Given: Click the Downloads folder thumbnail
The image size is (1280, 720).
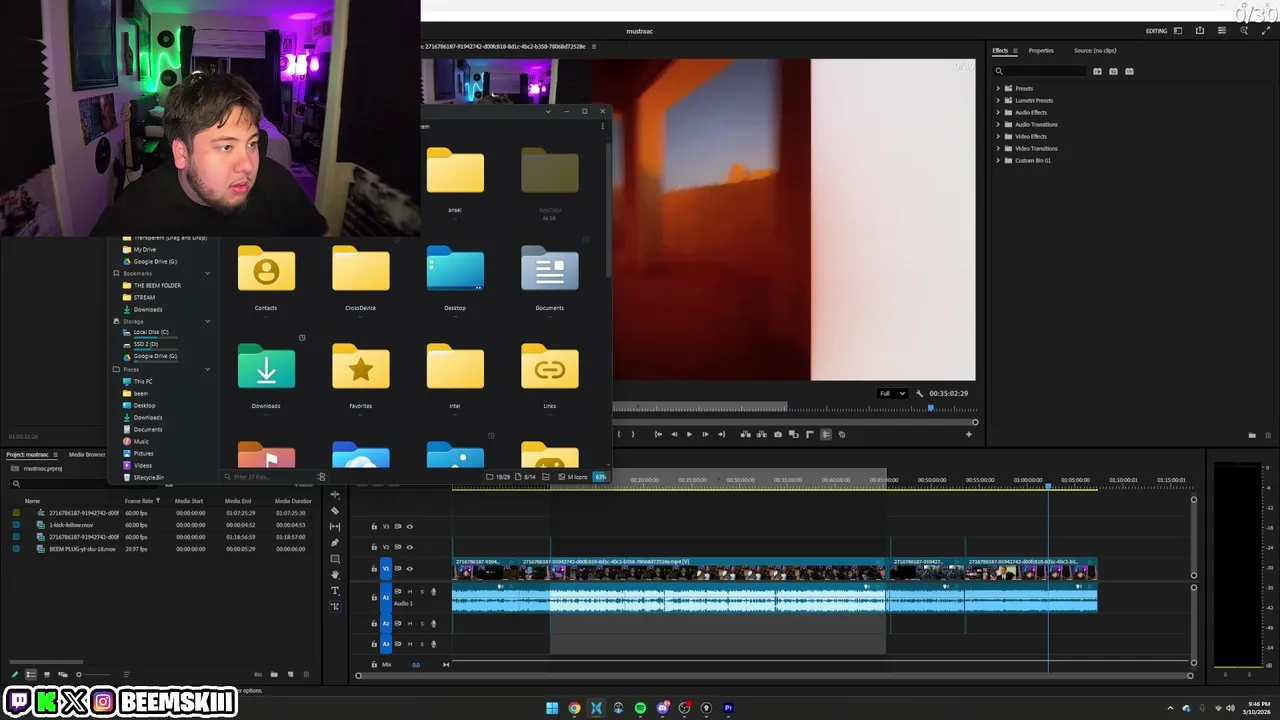Looking at the screenshot, I should point(266,366).
